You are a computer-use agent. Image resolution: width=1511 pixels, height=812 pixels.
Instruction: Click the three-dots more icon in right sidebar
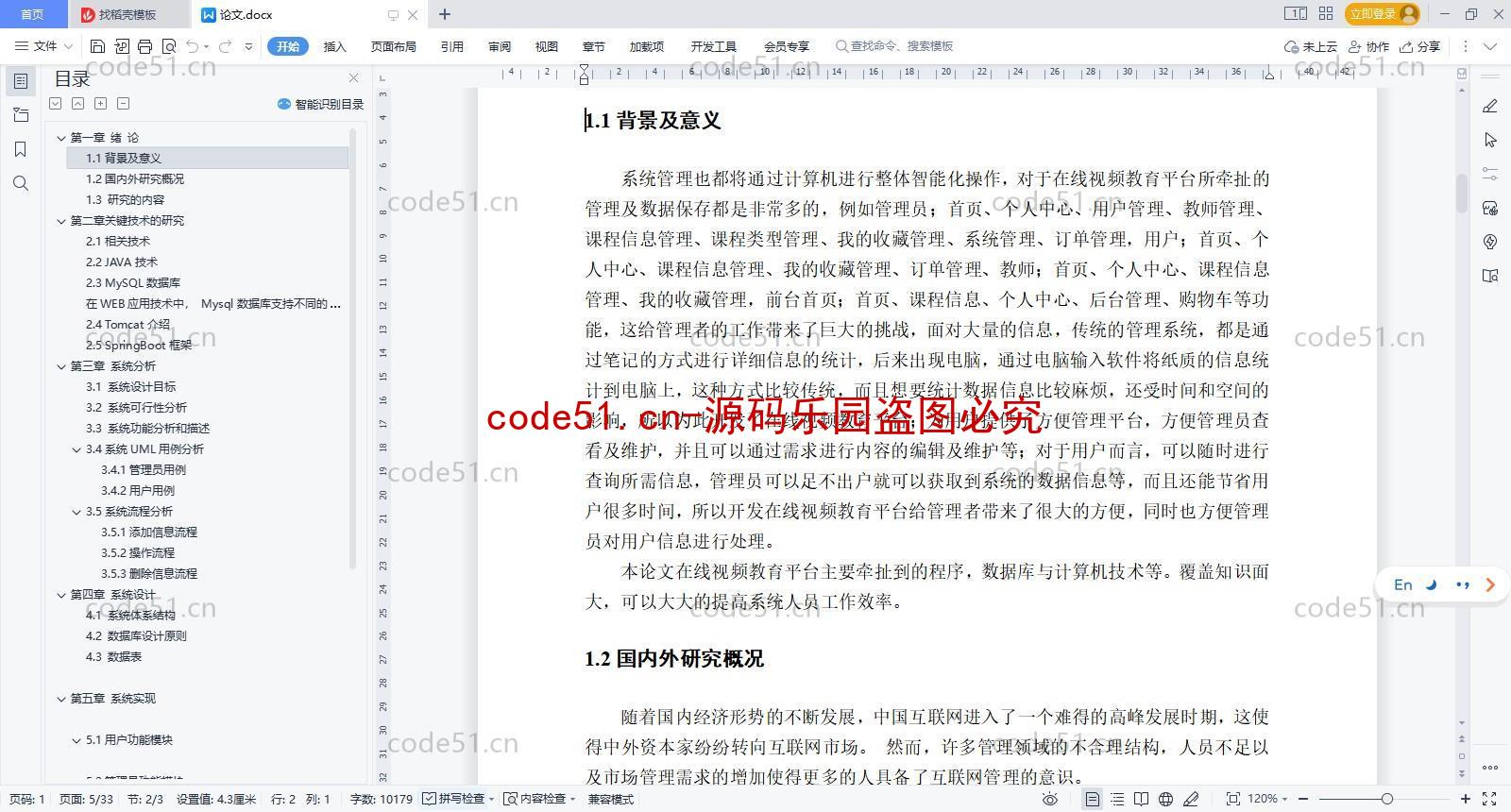(1490, 767)
